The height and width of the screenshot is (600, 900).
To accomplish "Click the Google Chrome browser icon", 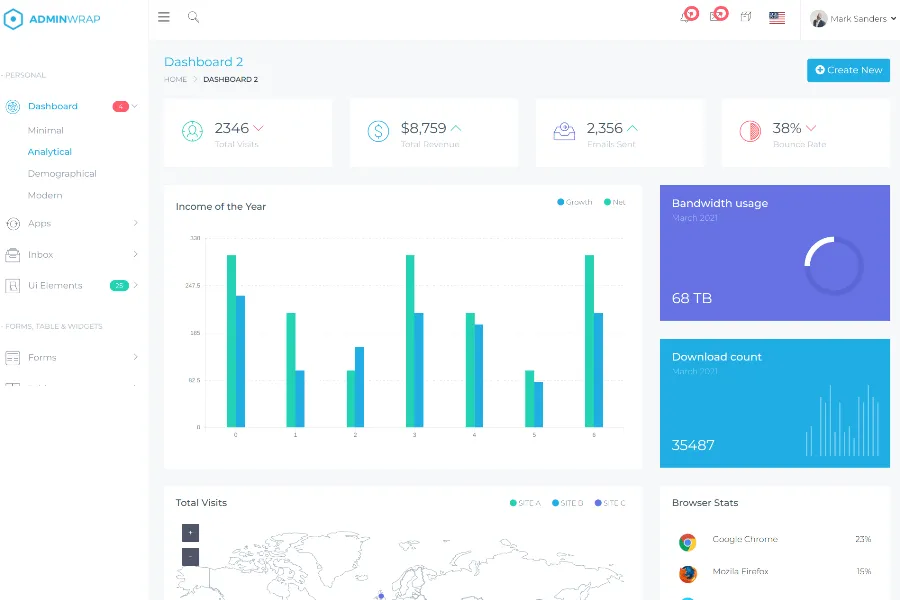I will click(x=688, y=542).
